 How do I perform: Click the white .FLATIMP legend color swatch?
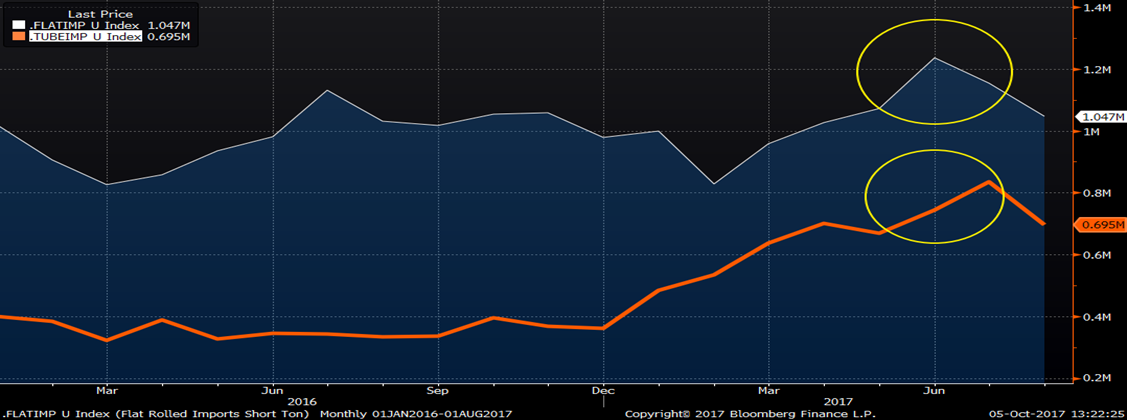coord(18,24)
